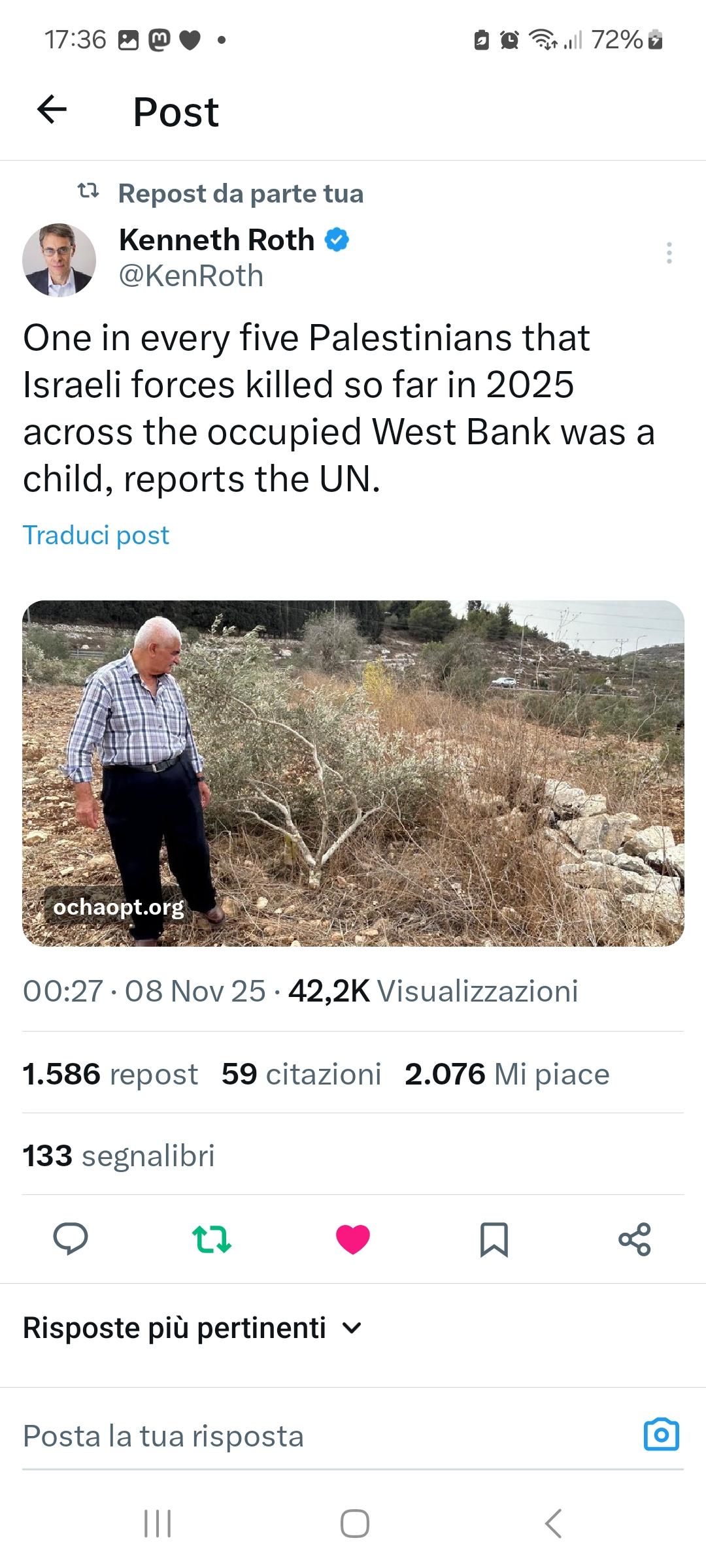Open the ochaopt.org article image
706x1568 pixels.
click(353, 773)
